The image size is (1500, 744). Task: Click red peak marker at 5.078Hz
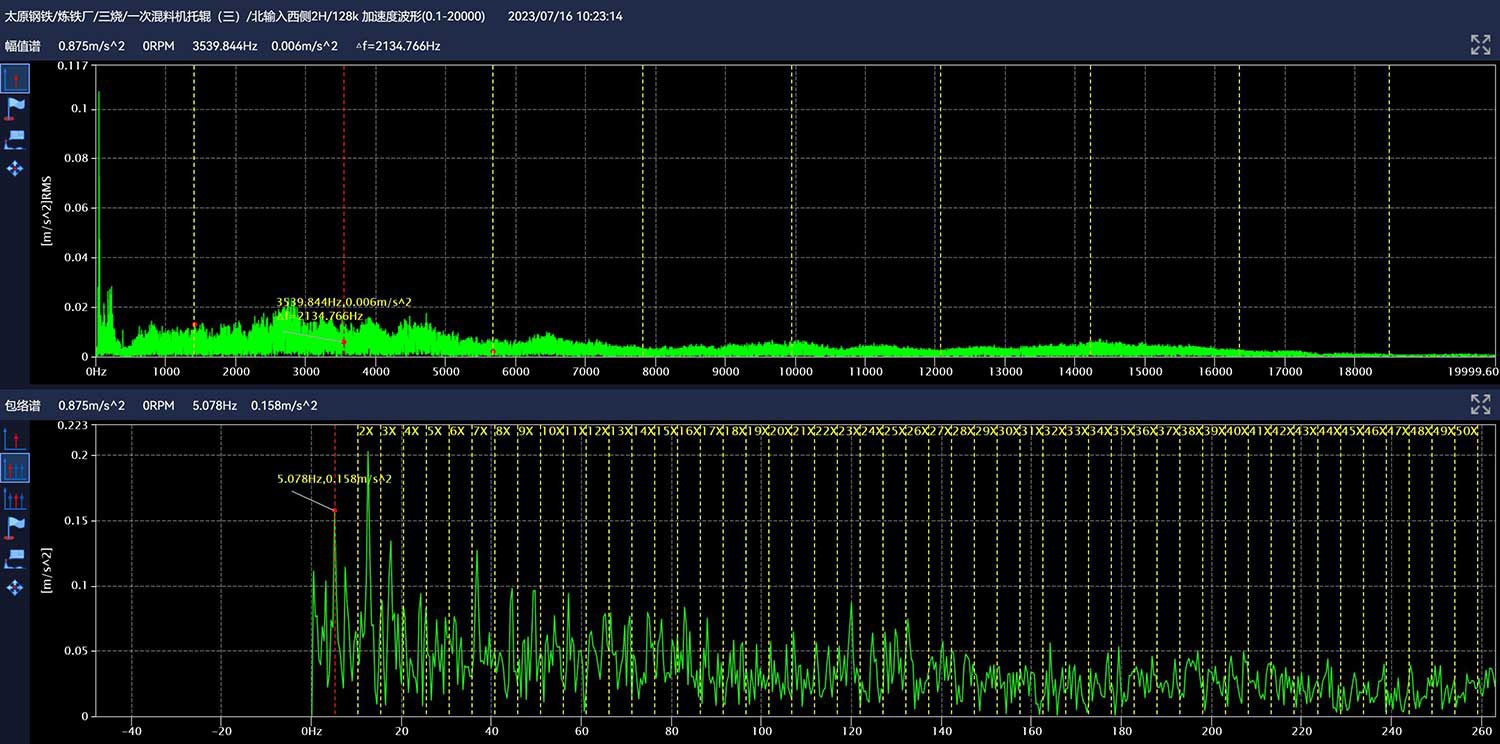[x=335, y=510]
